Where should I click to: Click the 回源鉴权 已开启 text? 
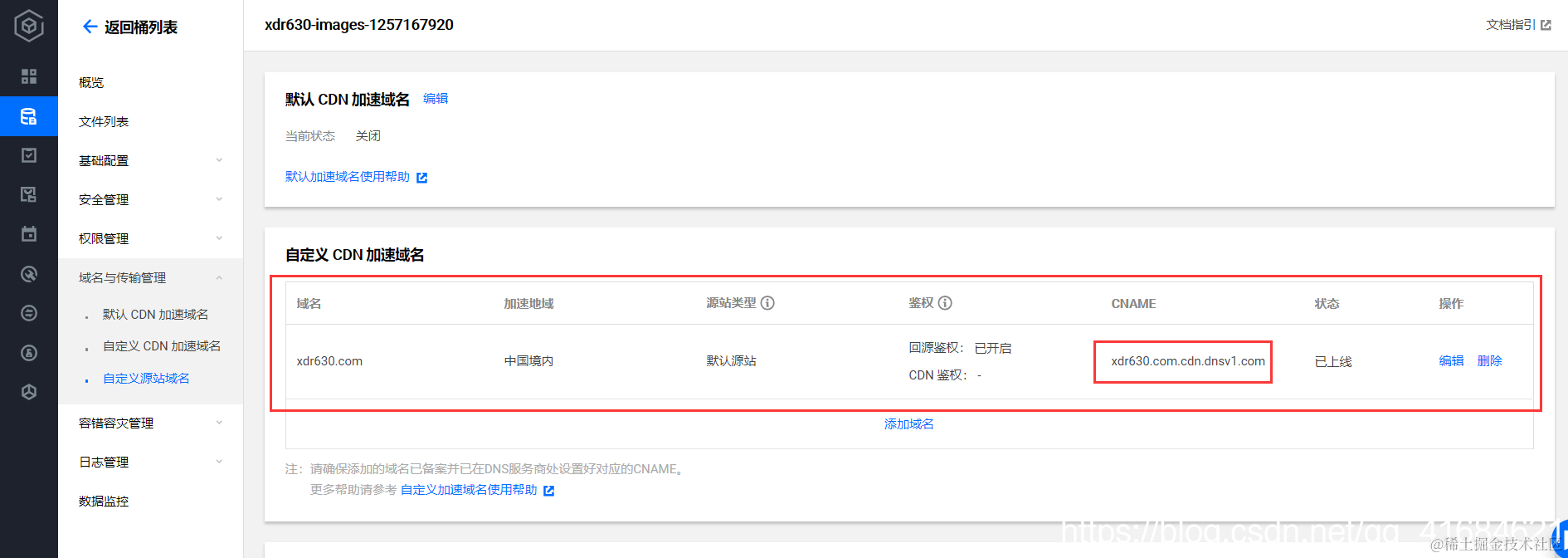point(960,348)
